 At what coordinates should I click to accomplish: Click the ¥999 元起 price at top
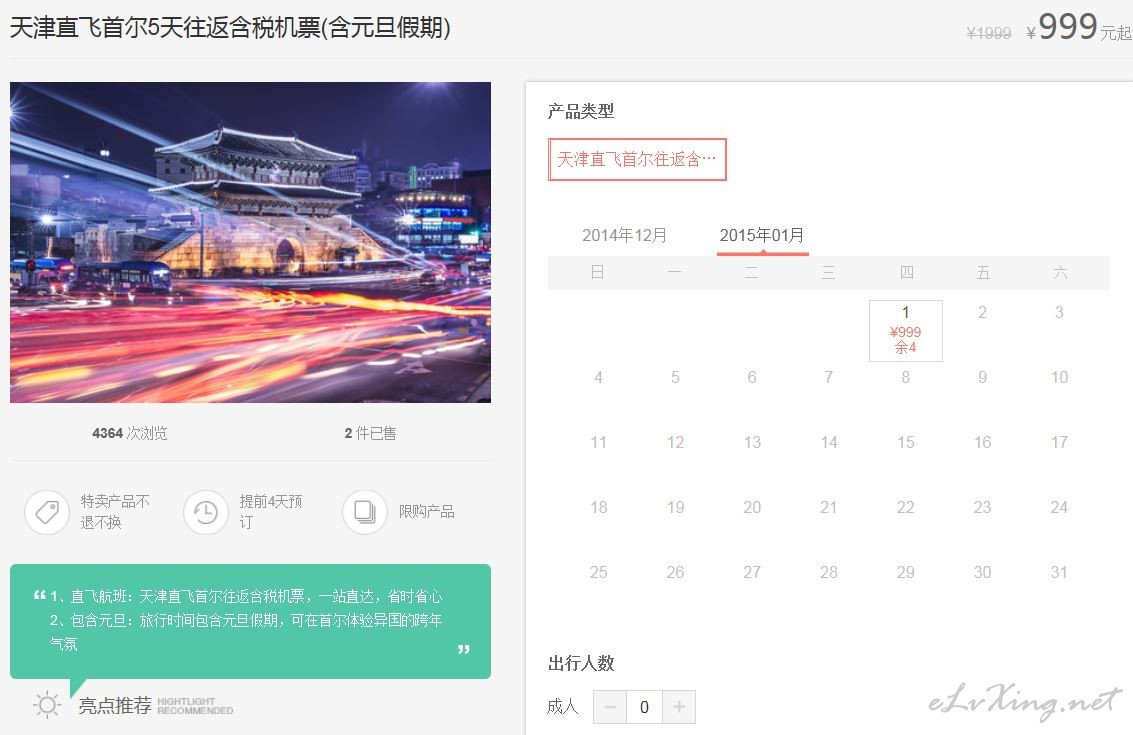(1079, 28)
